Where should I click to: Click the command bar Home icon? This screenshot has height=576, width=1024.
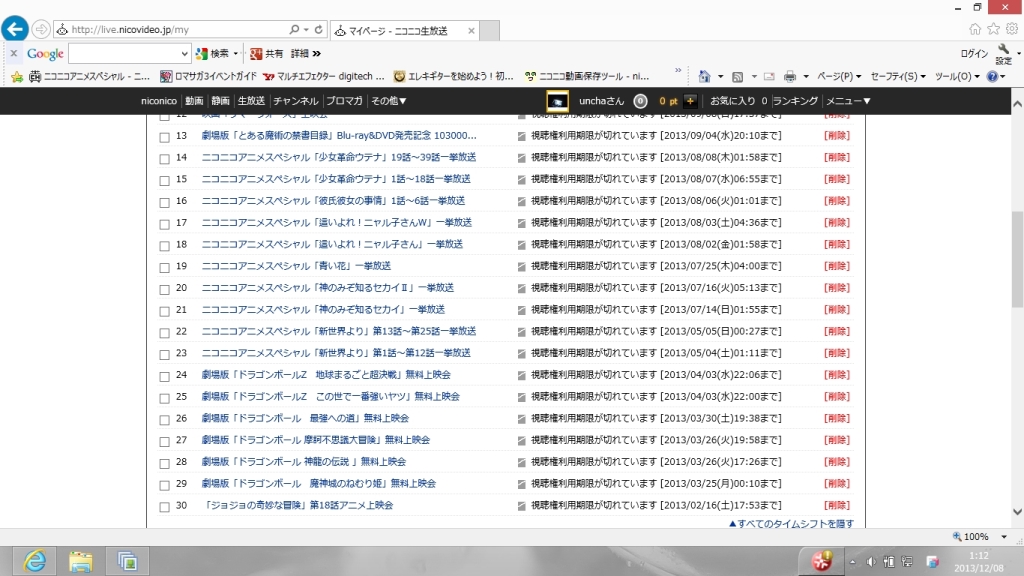click(x=704, y=76)
